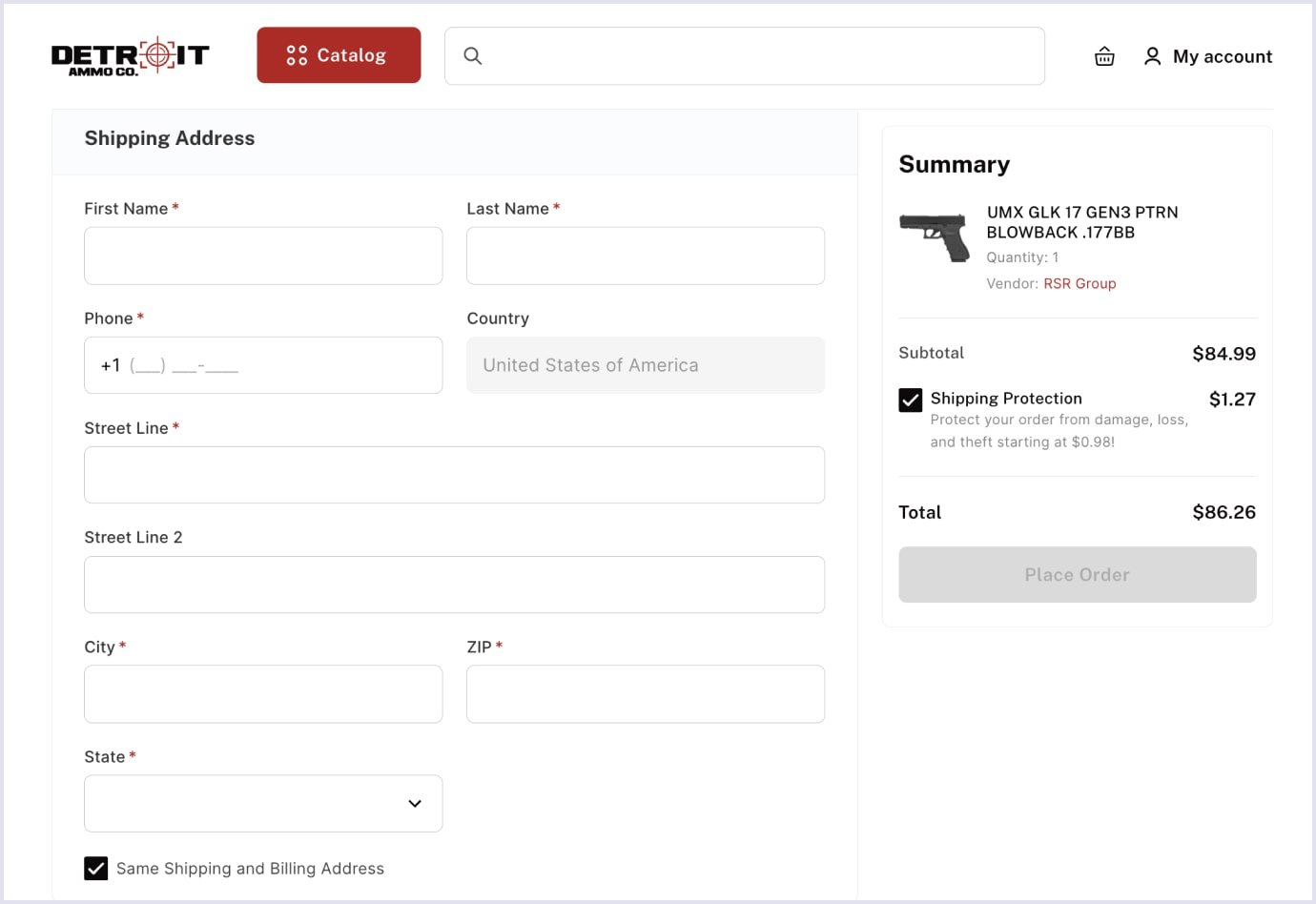Click the Summary heading
The image size is (1316, 904).
[x=955, y=164]
